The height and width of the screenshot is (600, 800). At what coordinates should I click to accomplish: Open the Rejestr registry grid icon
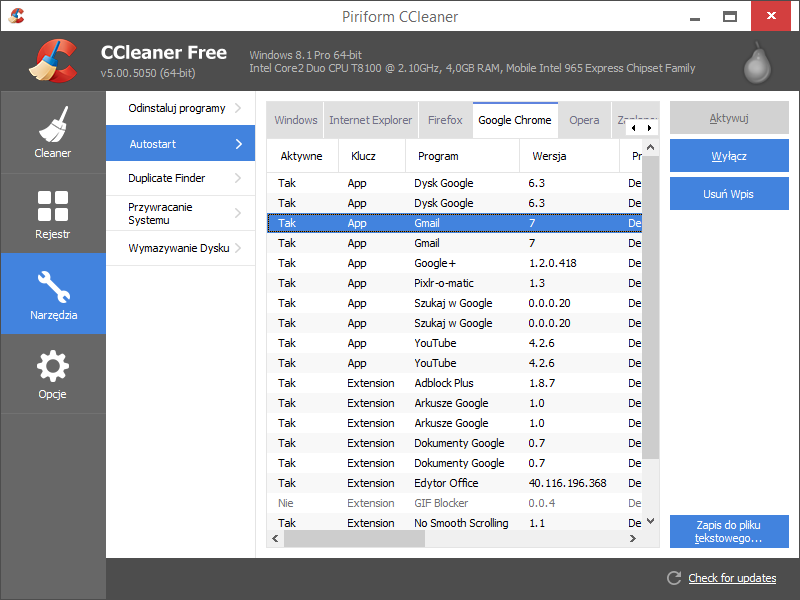coord(53,206)
